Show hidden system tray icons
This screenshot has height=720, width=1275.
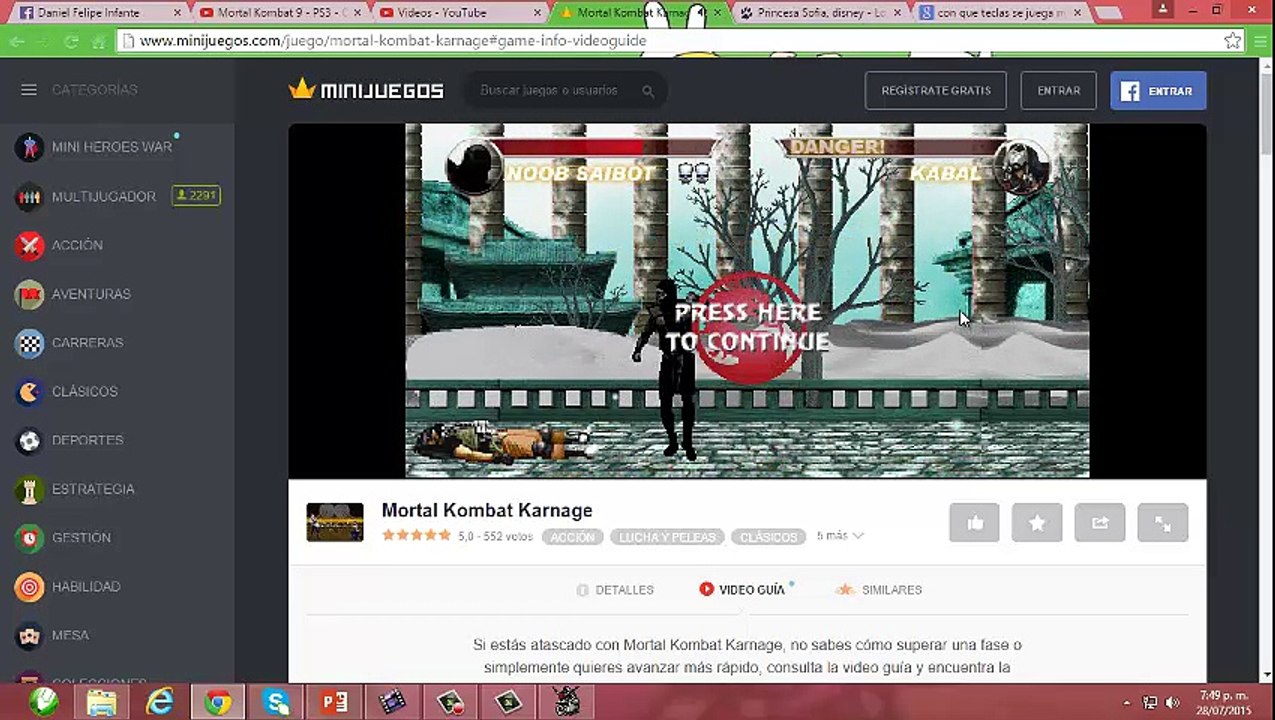click(x=1128, y=703)
